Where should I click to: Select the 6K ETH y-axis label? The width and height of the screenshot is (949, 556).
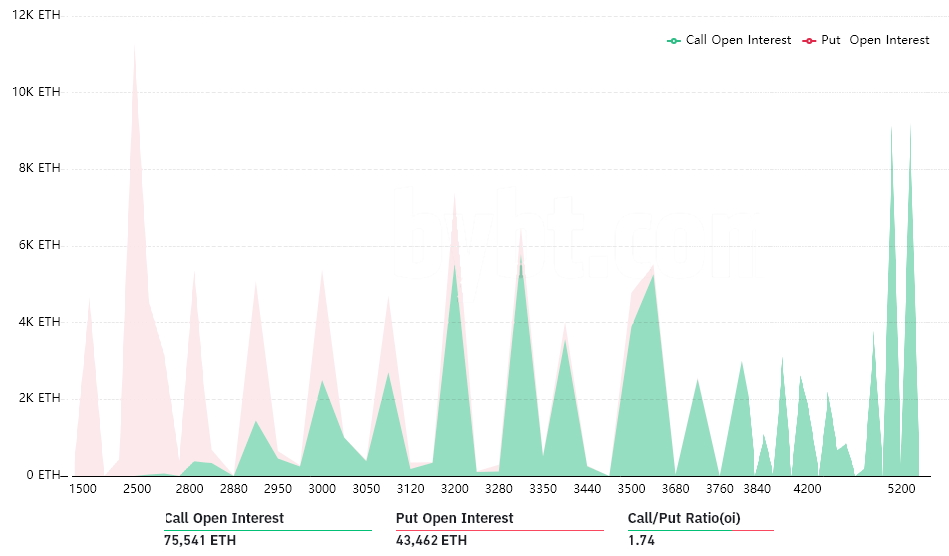39,244
